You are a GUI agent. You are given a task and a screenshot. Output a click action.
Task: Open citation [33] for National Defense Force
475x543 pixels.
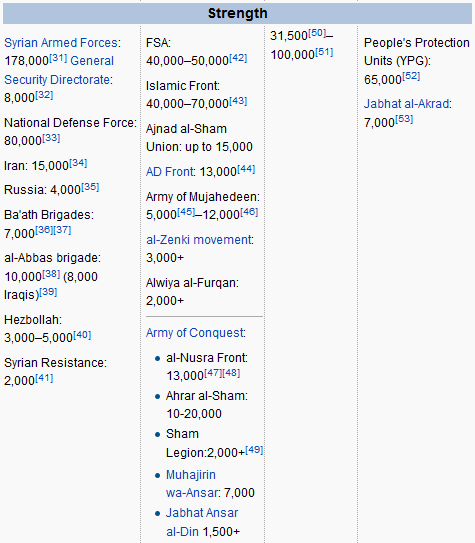pos(51,138)
